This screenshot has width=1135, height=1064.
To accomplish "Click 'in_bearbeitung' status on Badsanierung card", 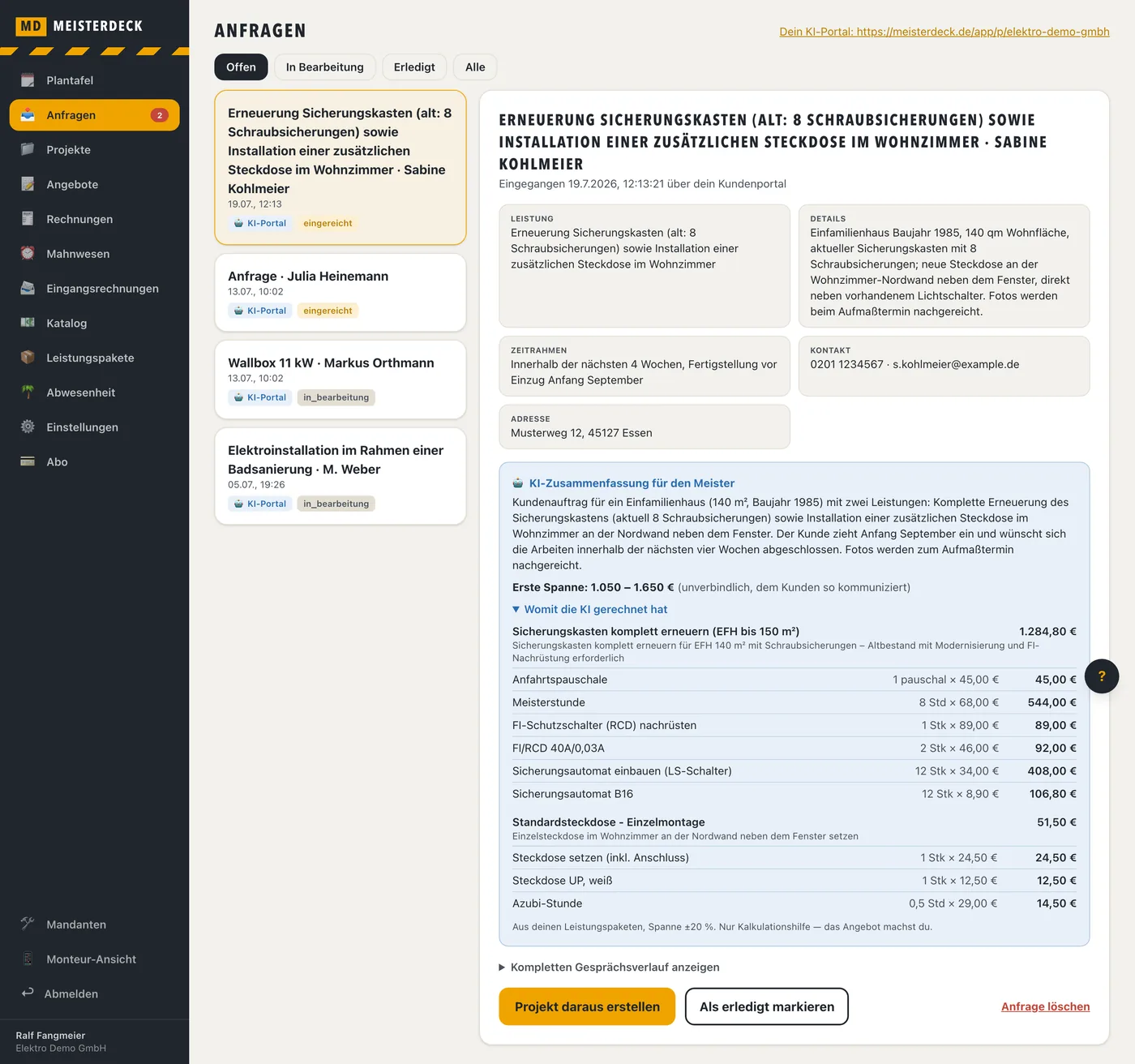I will coord(336,504).
